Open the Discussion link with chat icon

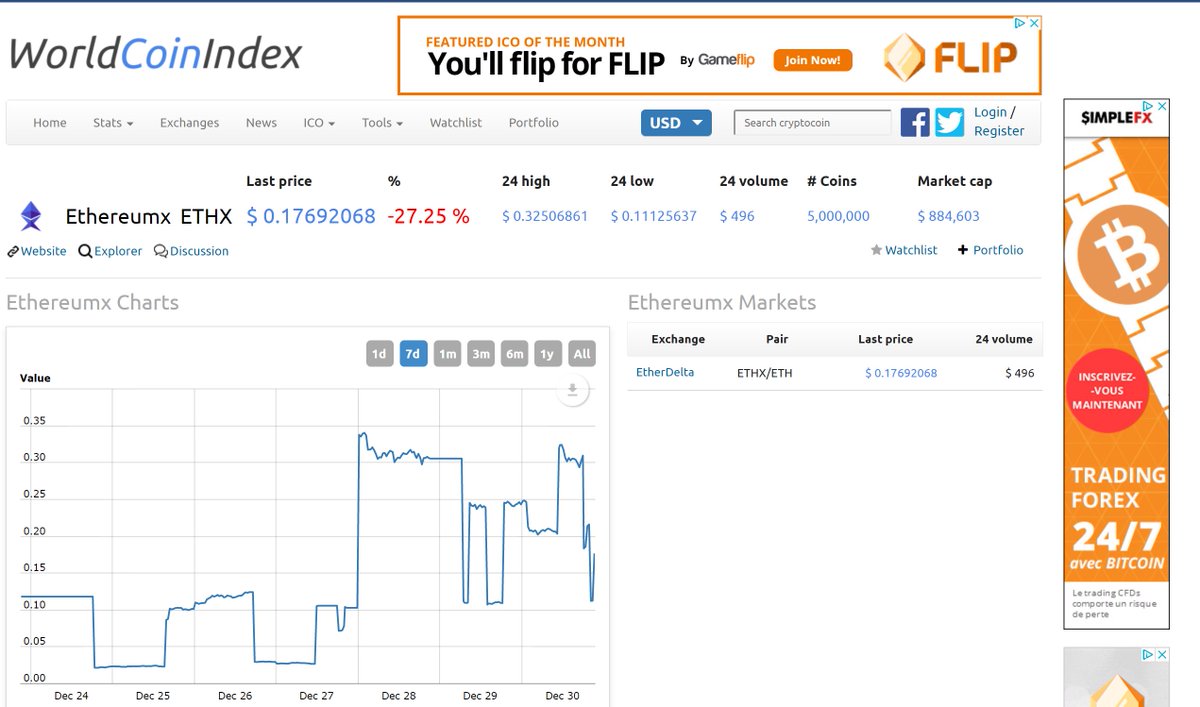click(191, 251)
